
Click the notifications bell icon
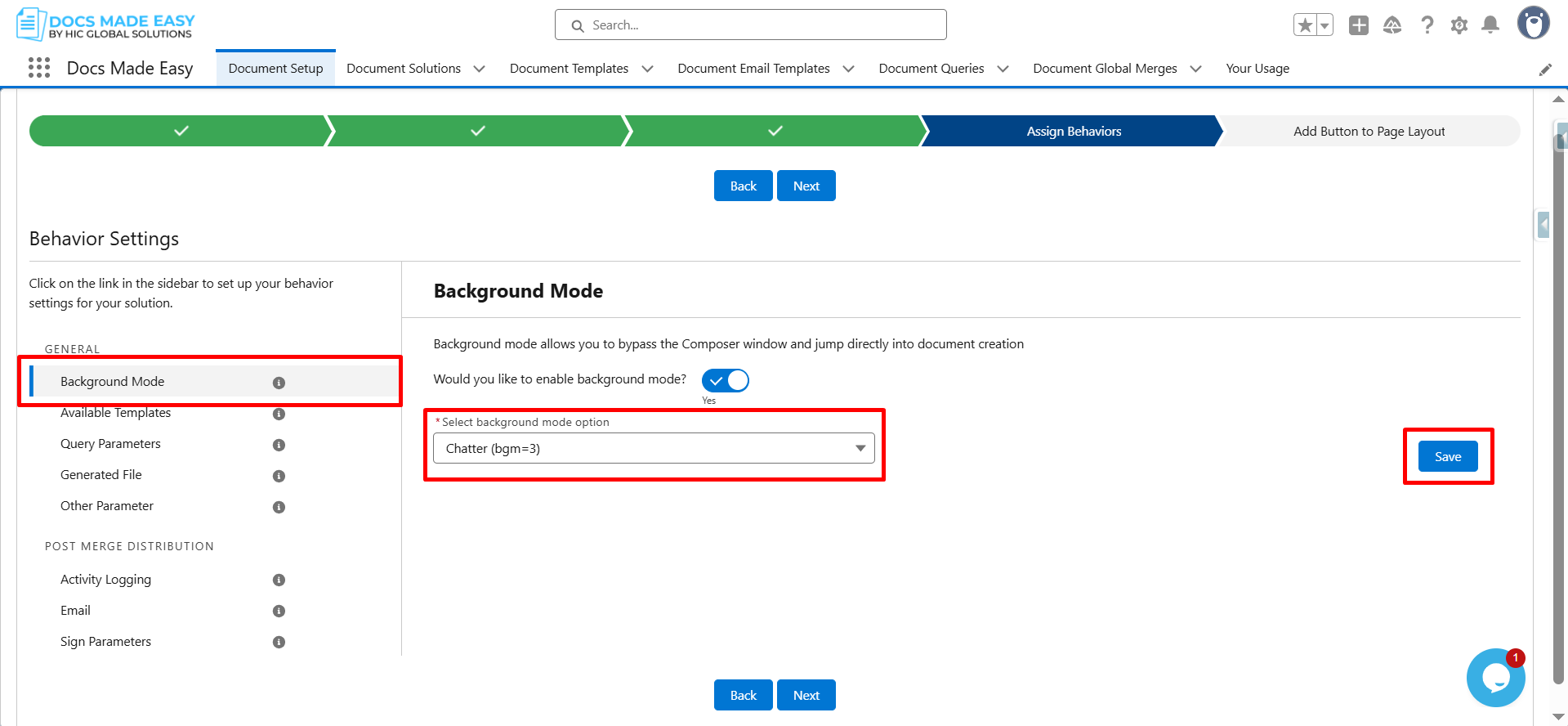point(1490,25)
